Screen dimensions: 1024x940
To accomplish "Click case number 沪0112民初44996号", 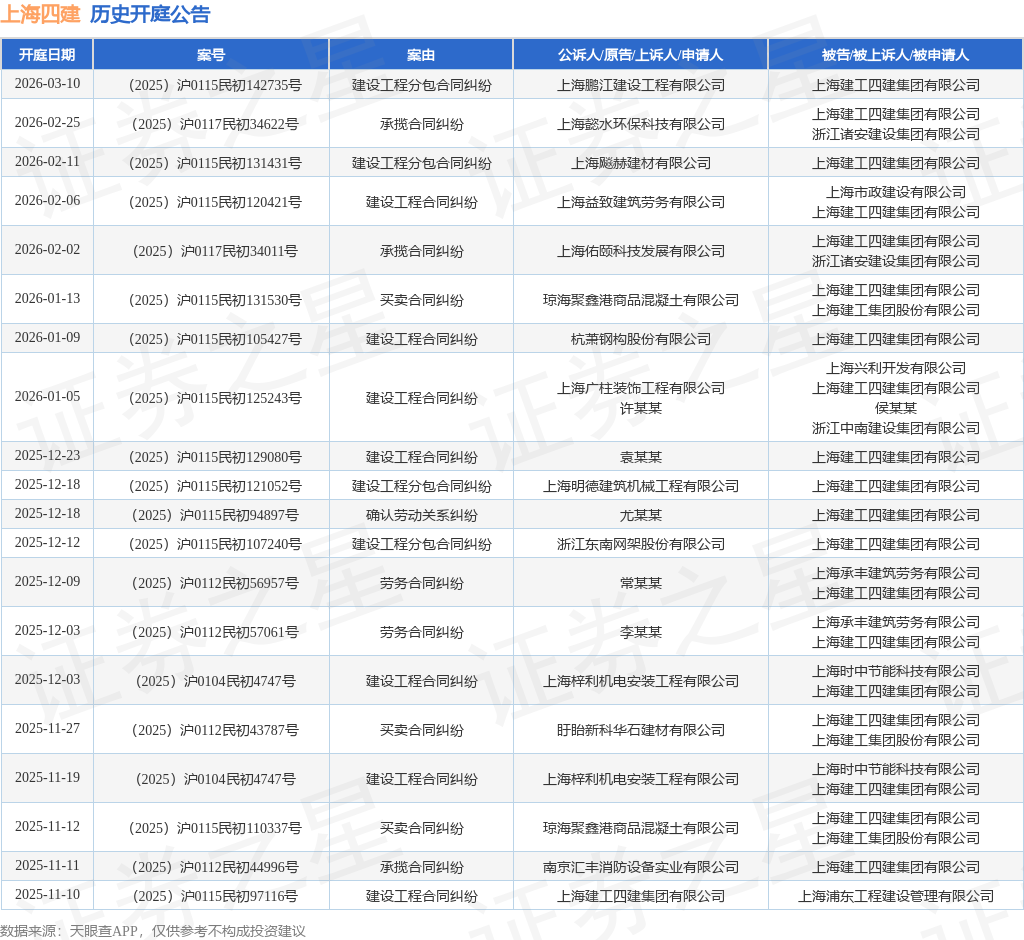I will pos(216,867).
